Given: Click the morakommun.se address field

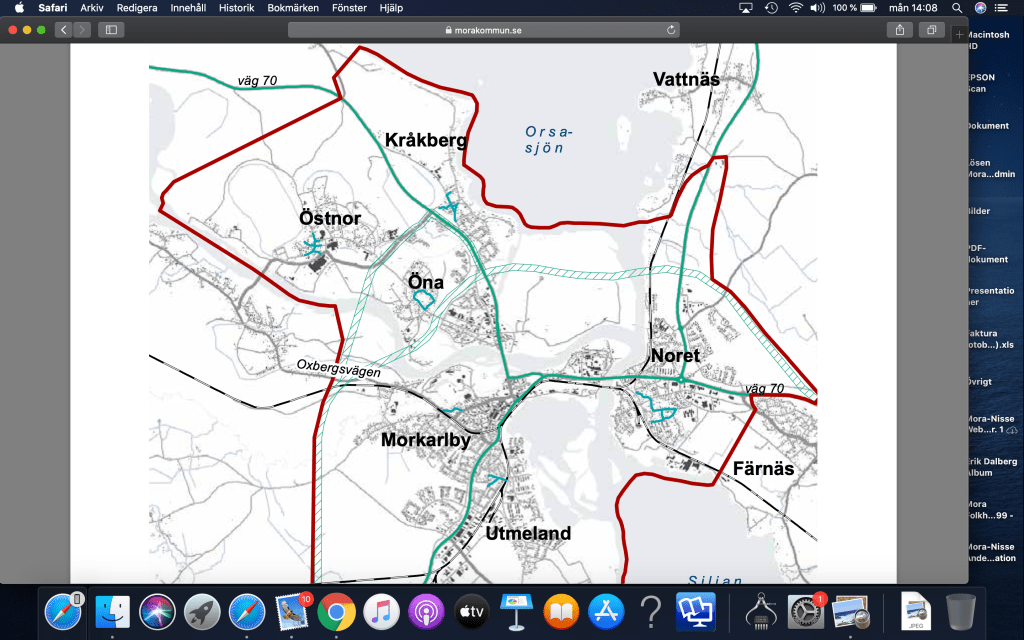Looking at the screenshot, I should coord(483,30).
